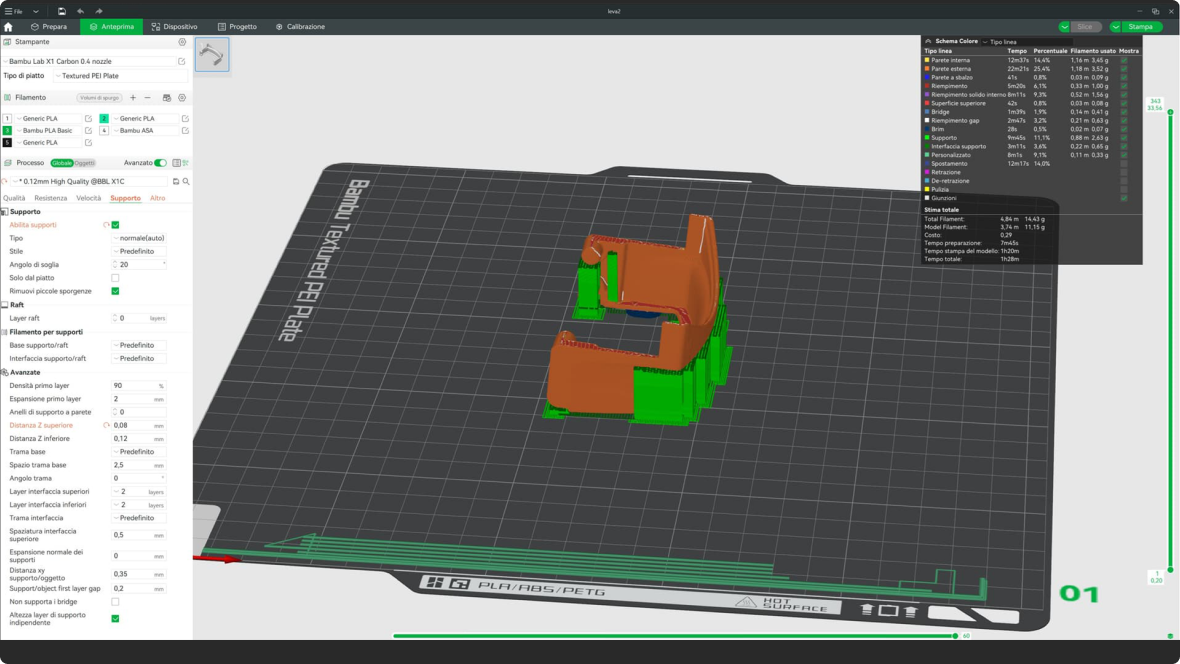Add a filament with plus icon
1180x664 pixels.
click(x=133, y=98)
